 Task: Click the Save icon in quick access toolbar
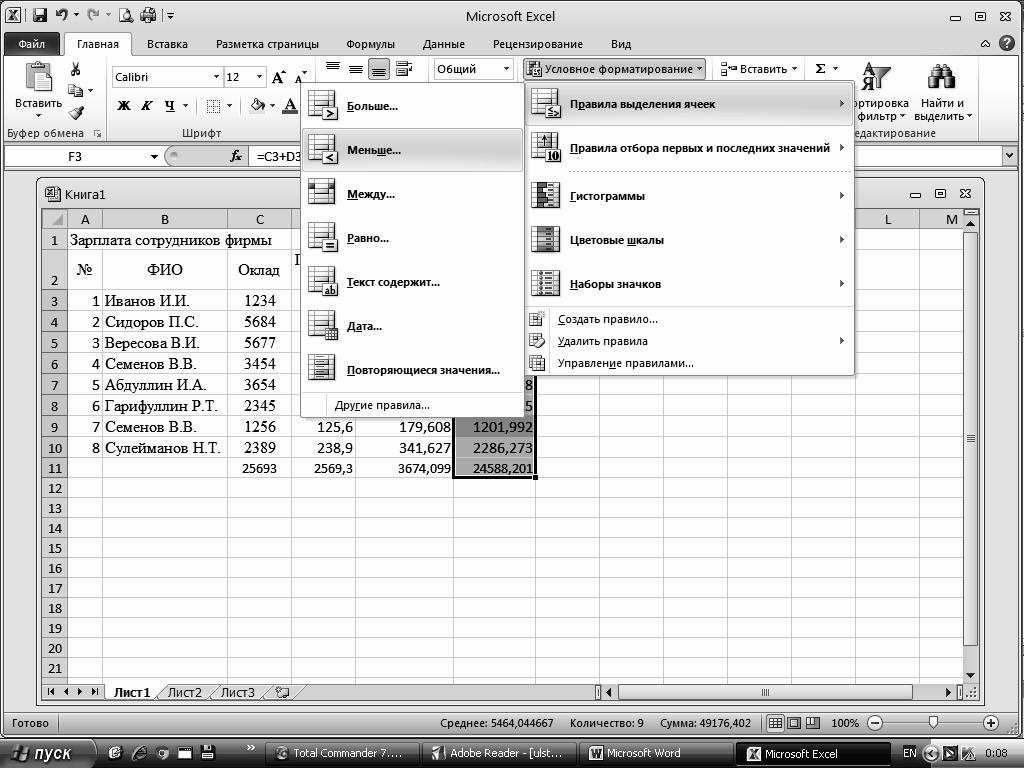[39, 15]
